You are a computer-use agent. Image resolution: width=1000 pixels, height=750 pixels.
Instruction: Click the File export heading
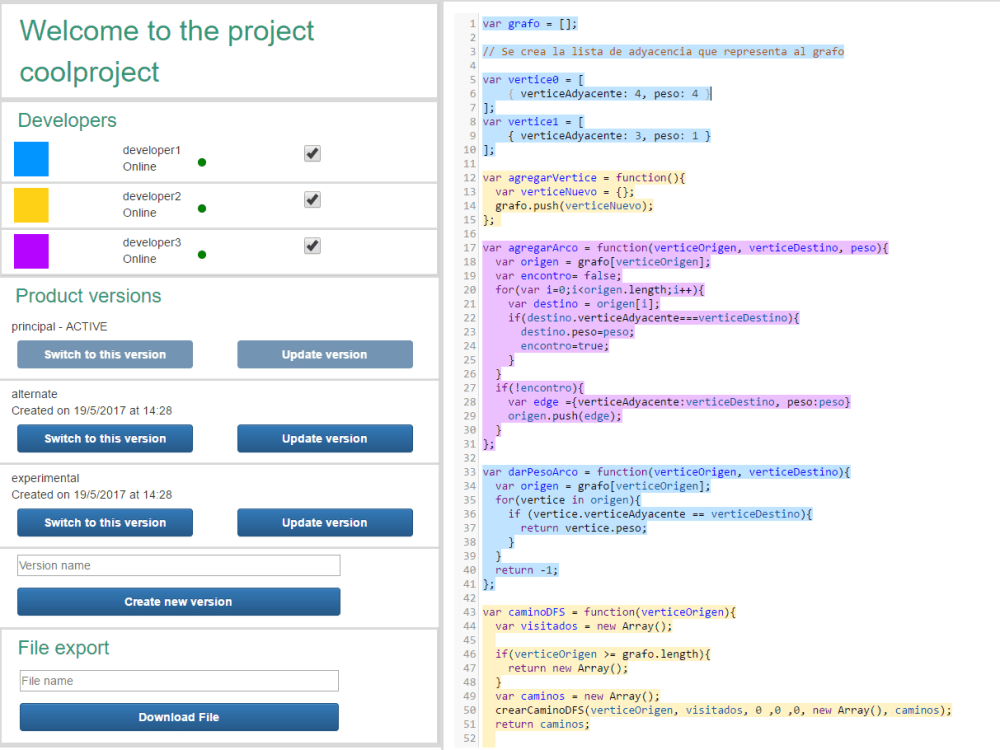click(64, 647)
